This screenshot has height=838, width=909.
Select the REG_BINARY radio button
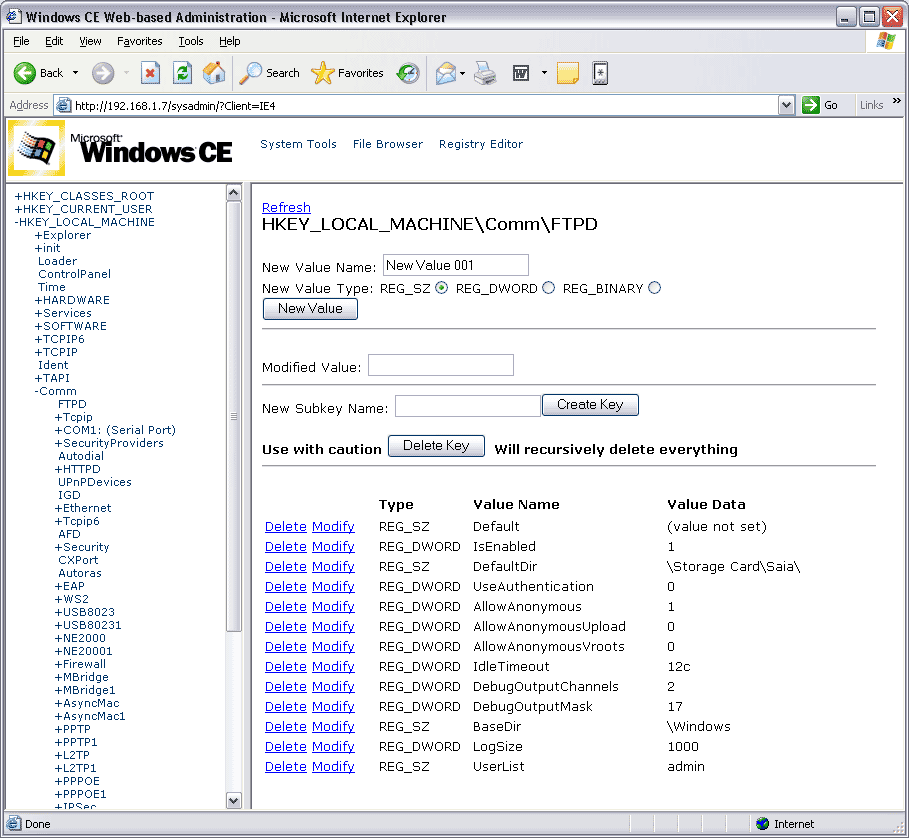point(655,288)
